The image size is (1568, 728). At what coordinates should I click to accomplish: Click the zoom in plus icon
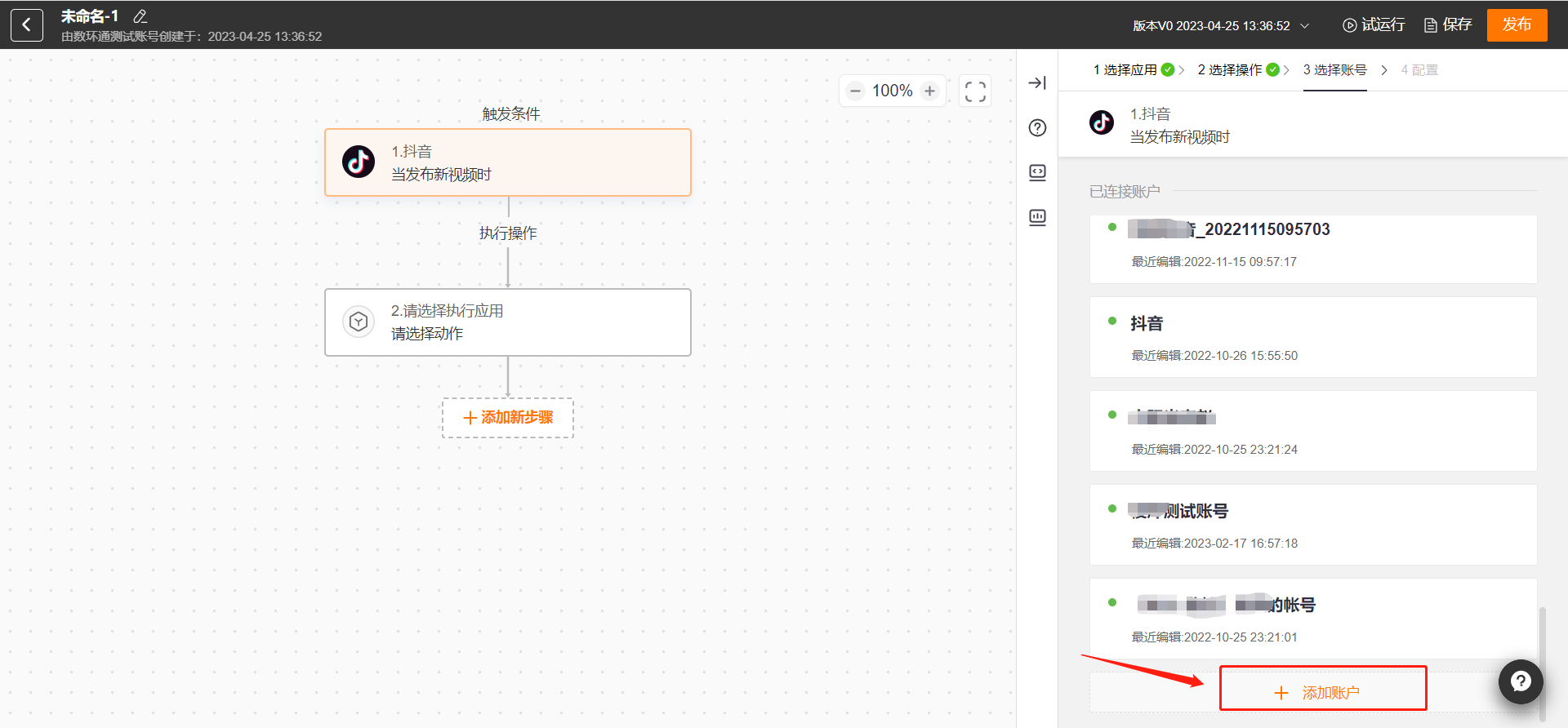coord(929,91)
